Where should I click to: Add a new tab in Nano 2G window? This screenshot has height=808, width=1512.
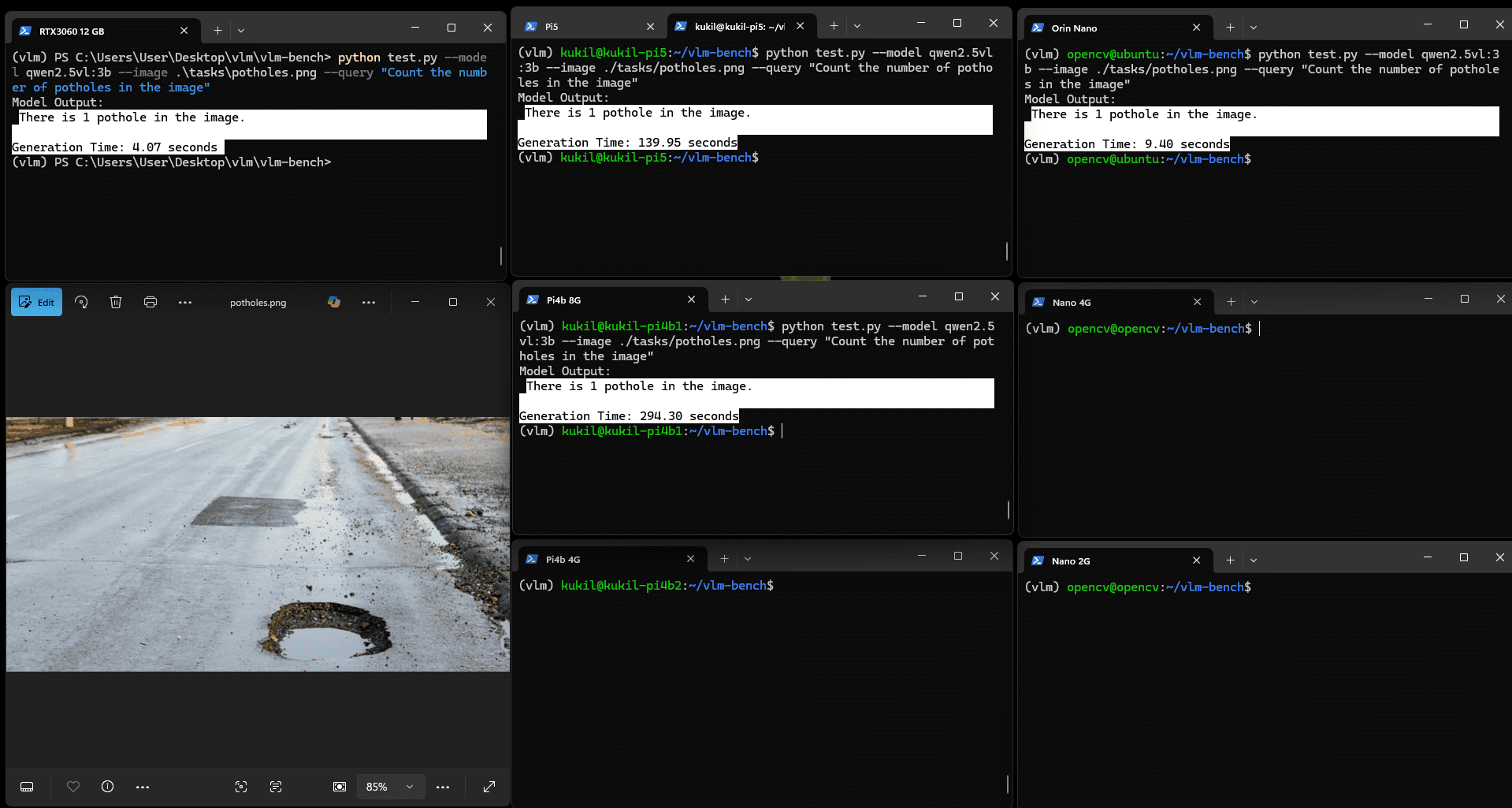click(x=1230, y=560)
